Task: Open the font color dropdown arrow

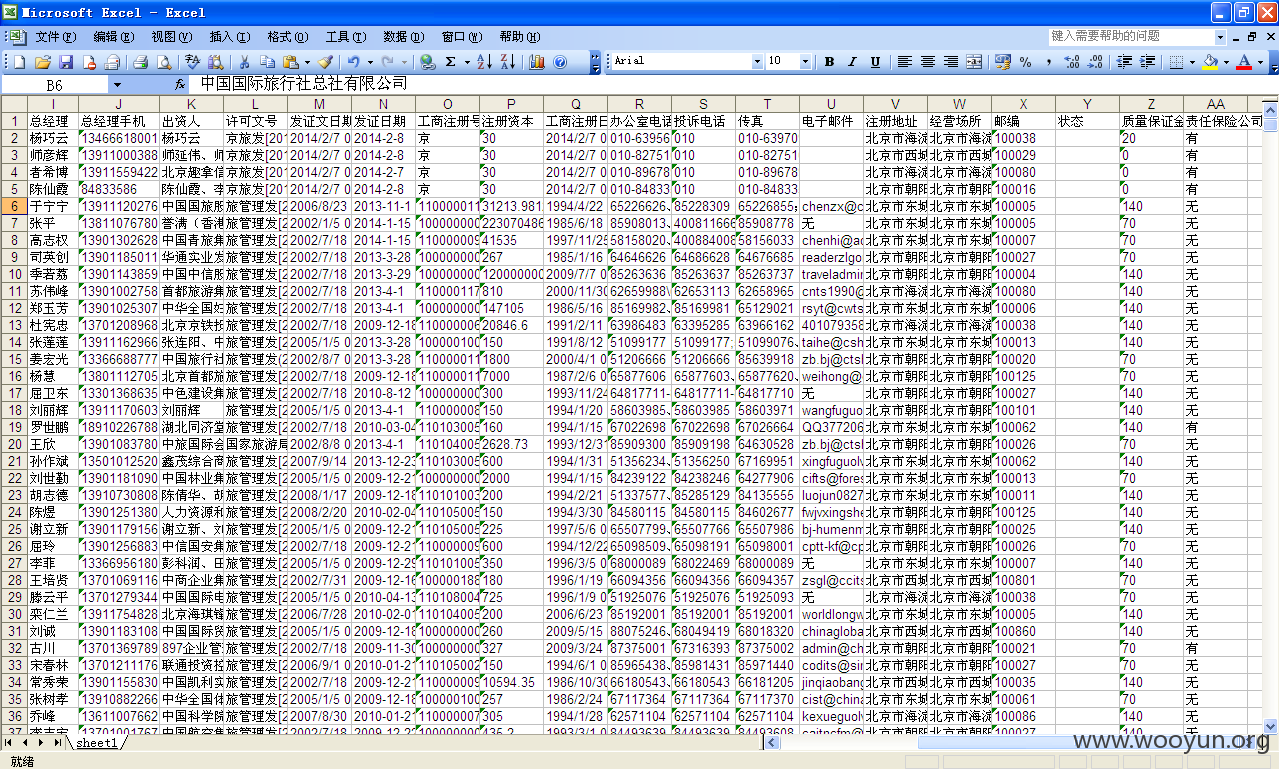Action: coord(1259,62)
